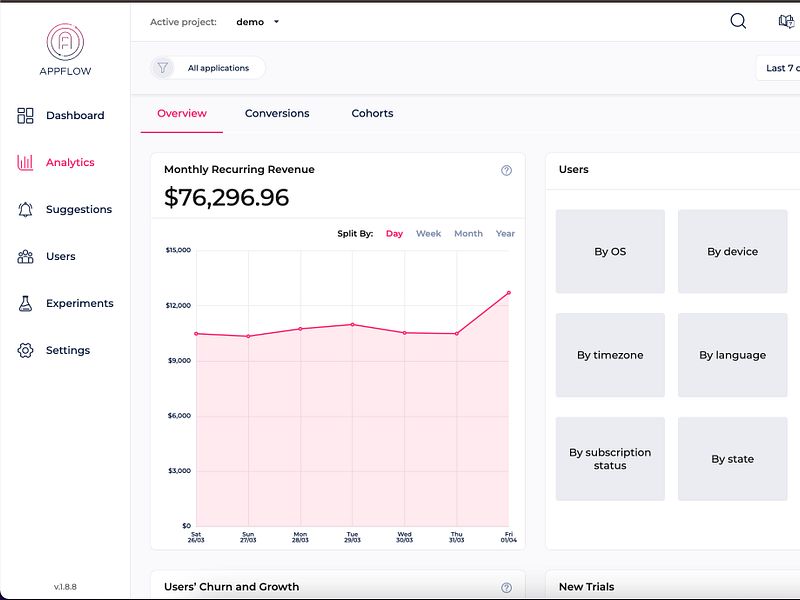
Task: Switch Split By to Week
Action: tap(428, 233)
